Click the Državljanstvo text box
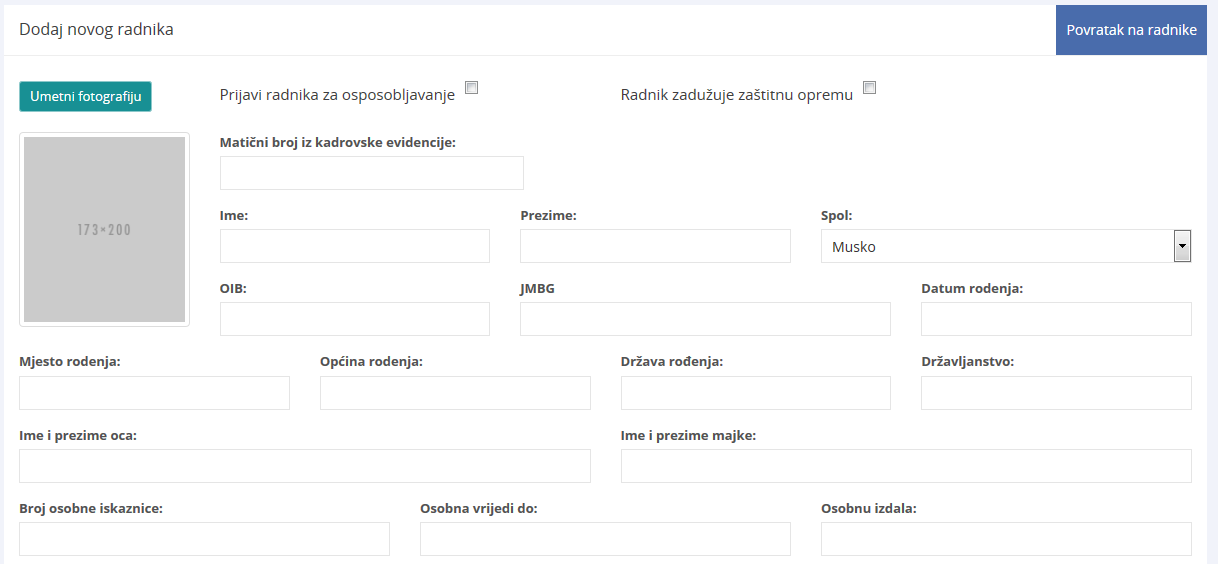 (x=1056, y=393)
